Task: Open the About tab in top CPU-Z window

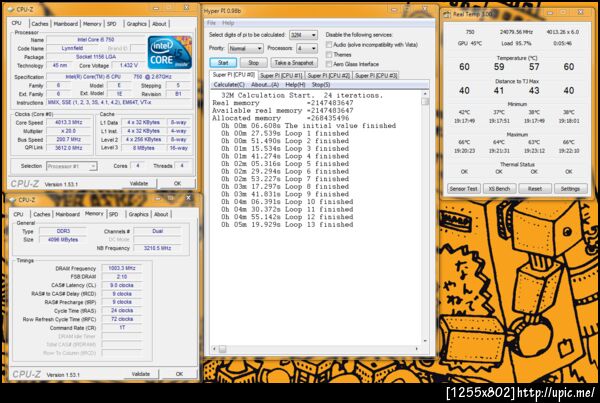Action: pos(159,24)
